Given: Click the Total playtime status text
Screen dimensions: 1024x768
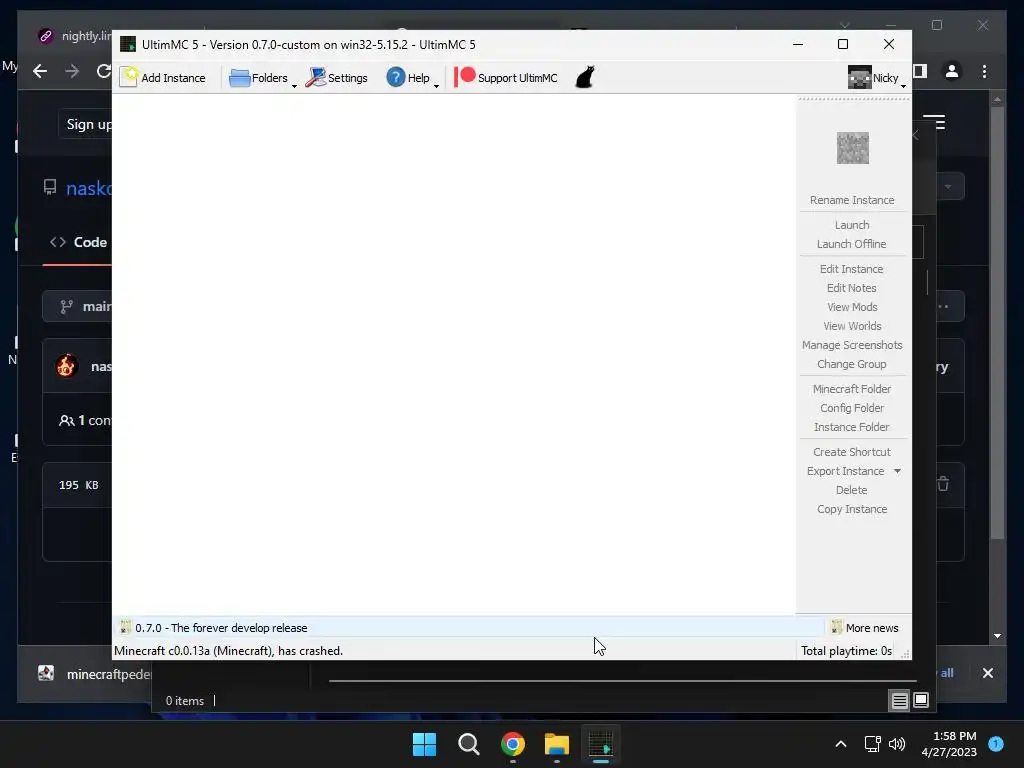Looking at the screenshot, I should click(846, 651).
